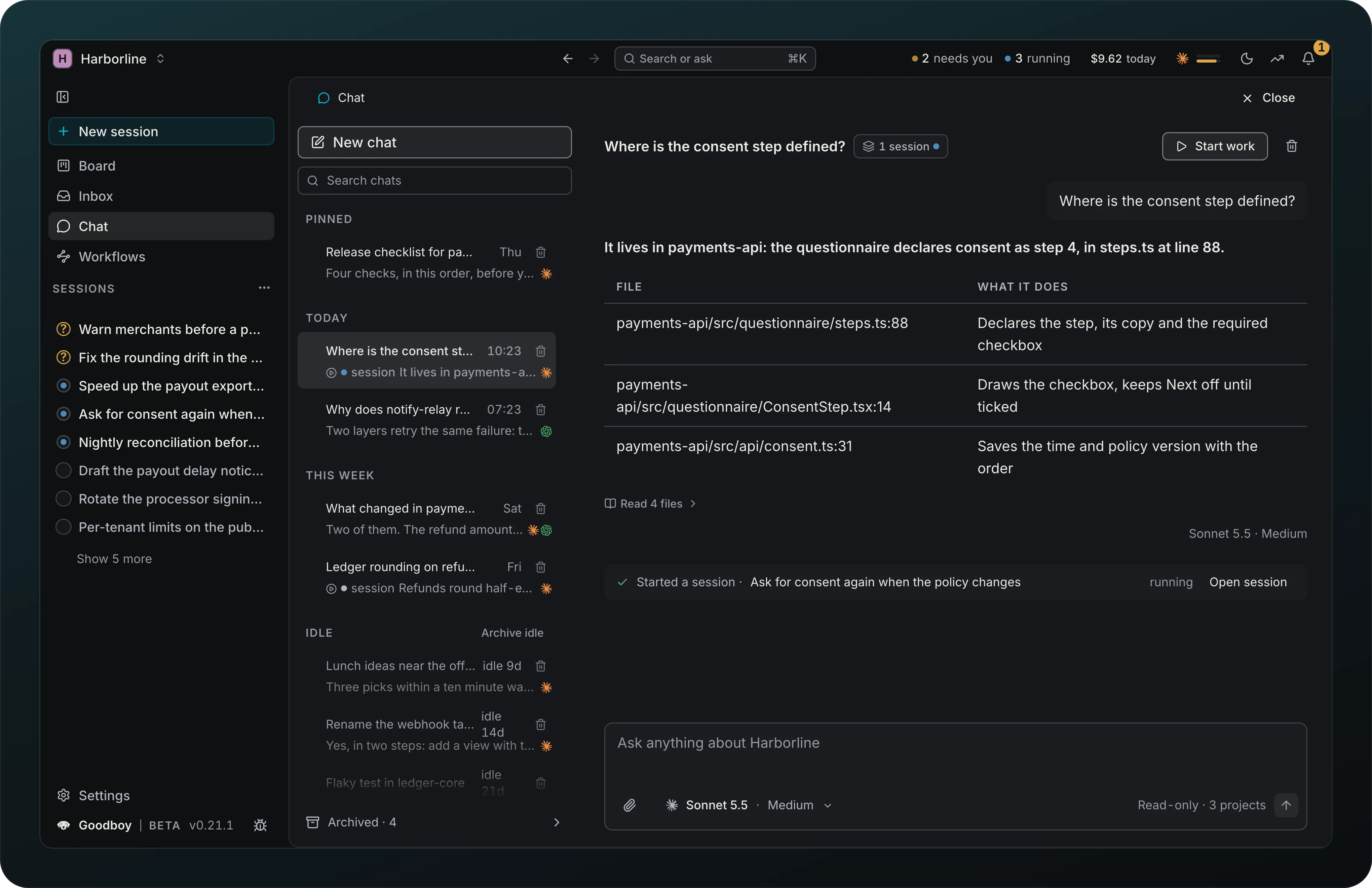Toggle dark mode moon icon

[x=1246, y=59]
